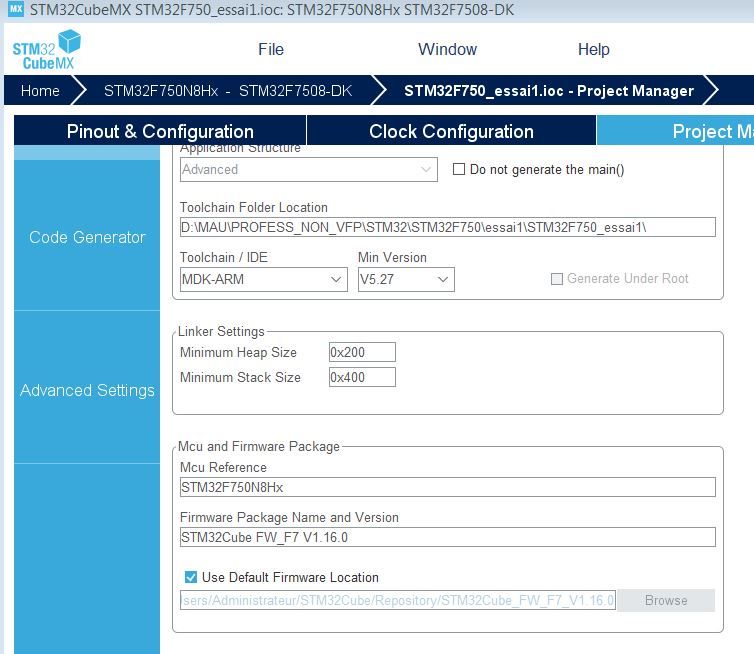Click the firmware repository path field
Viewport: 754px width, 654px height.
(398, 600)
